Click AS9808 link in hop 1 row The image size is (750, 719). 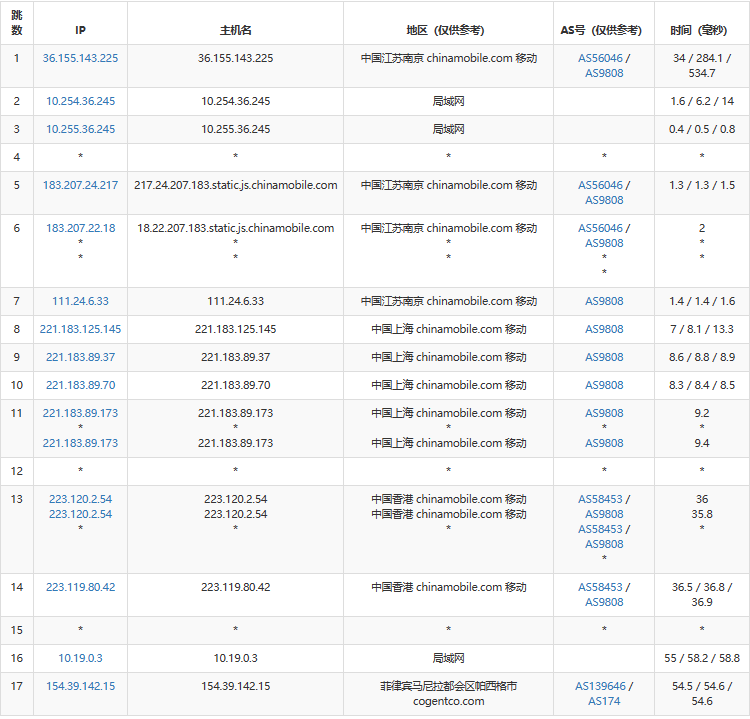(604, 73)
